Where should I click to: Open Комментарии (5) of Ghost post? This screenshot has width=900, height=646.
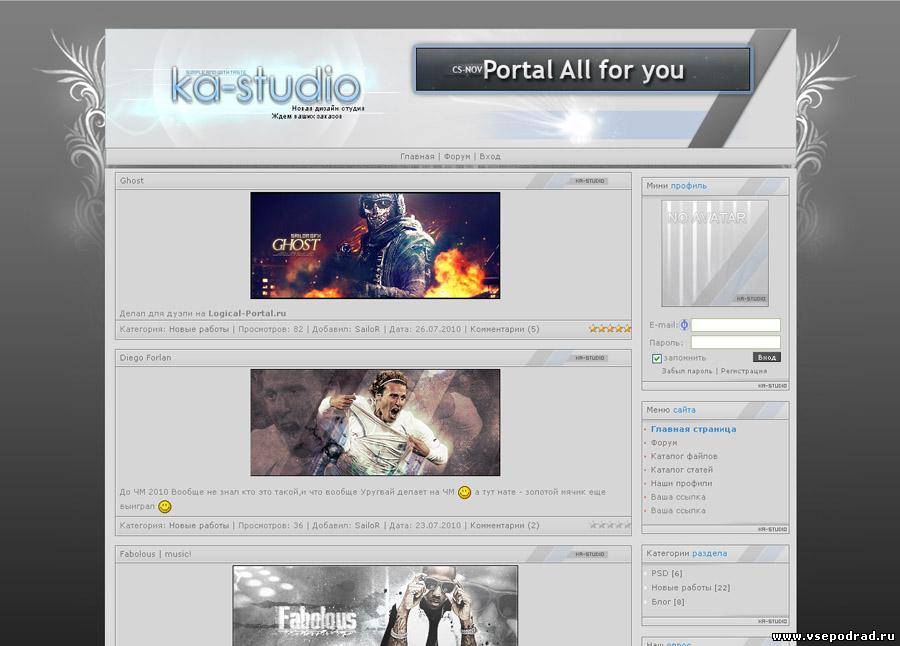(505, 329)
